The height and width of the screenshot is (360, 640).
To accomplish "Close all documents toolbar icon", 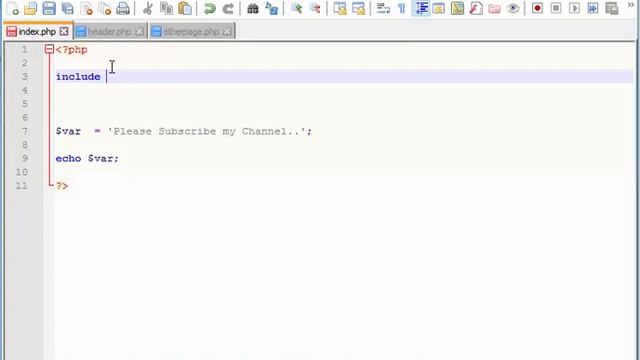I will (x=105, y=8).
